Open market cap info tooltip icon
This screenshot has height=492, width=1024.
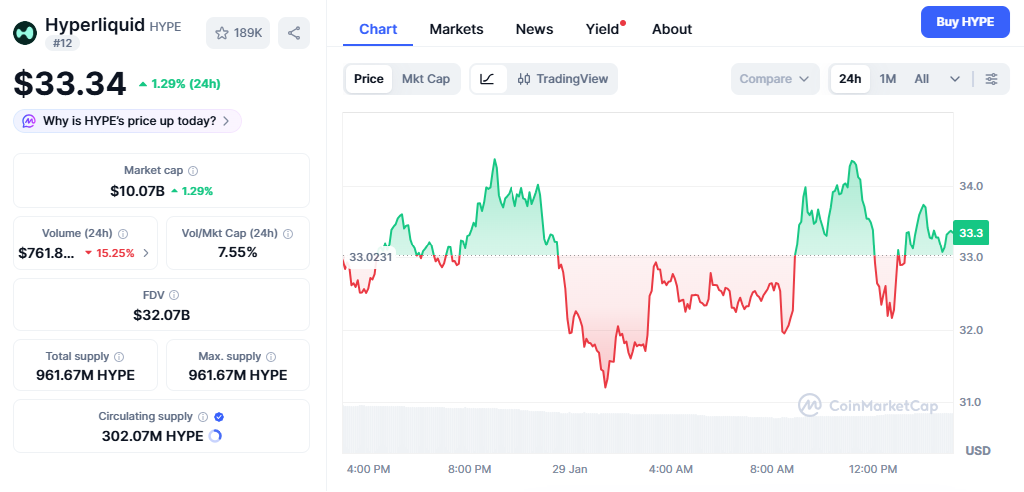pos(193,171)
